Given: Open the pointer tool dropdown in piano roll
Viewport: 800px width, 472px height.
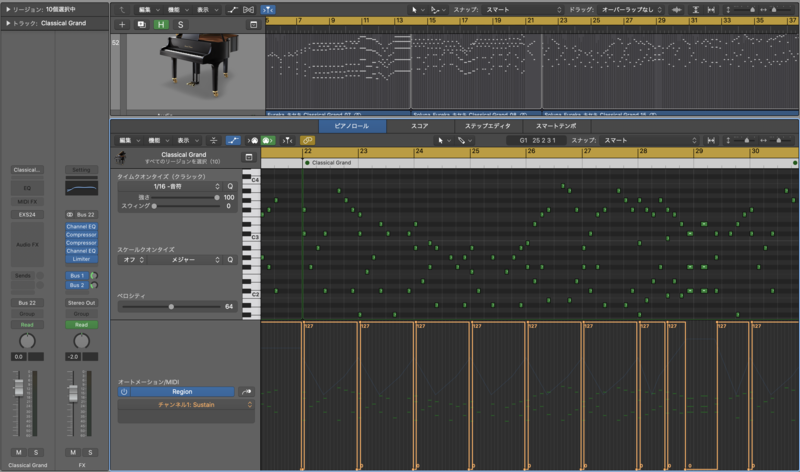Looking at the screenshot, I should tap(443, 140).
